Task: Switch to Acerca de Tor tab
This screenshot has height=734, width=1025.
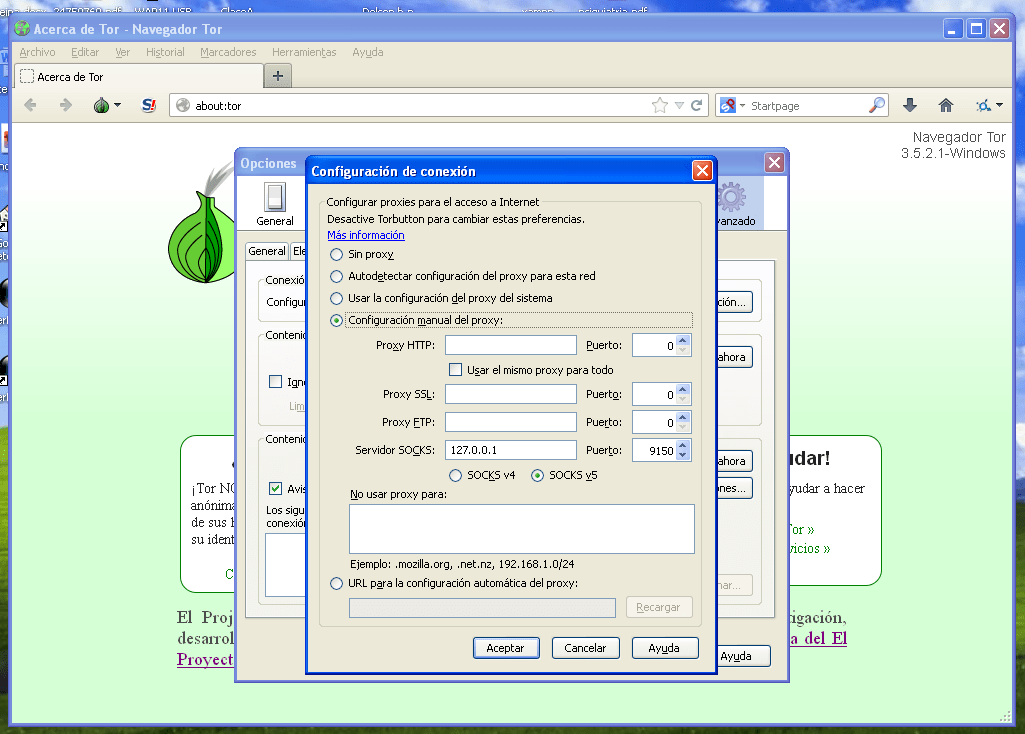Action: [x=139, y=76]
